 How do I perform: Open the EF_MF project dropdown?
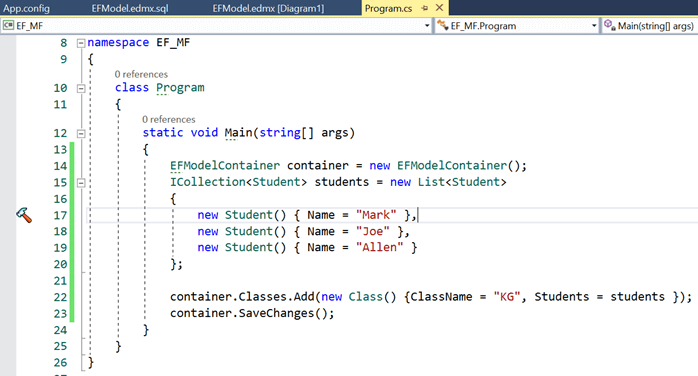[x=427, y=26]
